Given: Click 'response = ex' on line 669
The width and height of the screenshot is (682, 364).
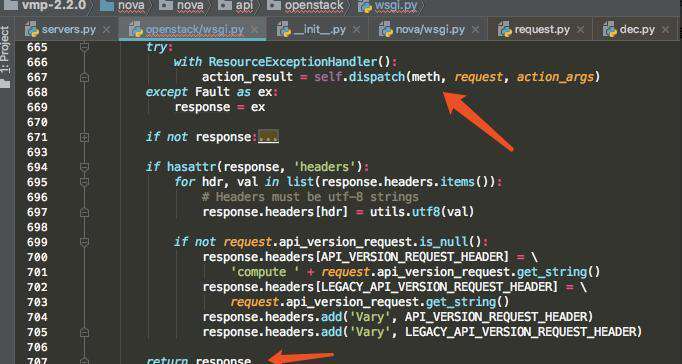Looking at the screenshot, I should [220, 107].
